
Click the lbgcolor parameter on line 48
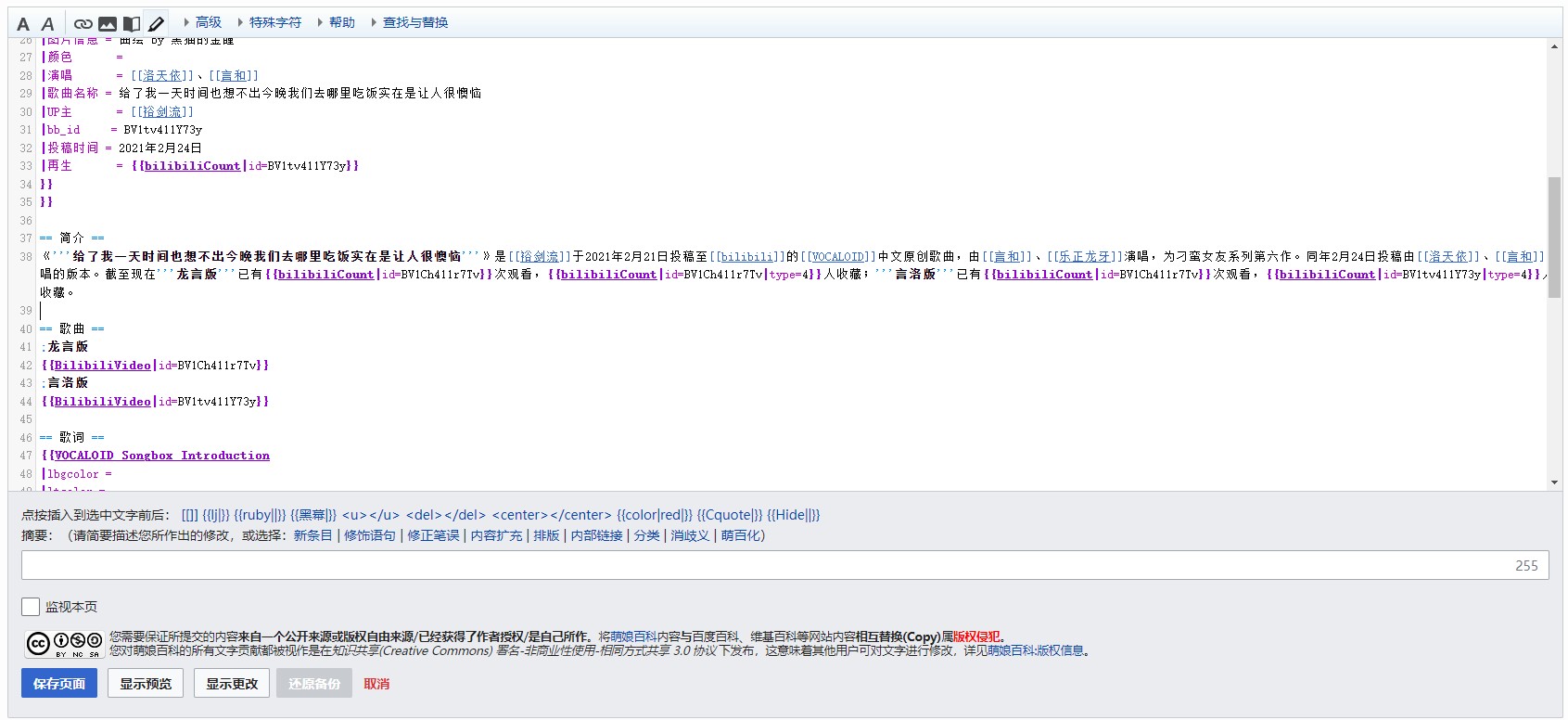[x=72, y=474]
